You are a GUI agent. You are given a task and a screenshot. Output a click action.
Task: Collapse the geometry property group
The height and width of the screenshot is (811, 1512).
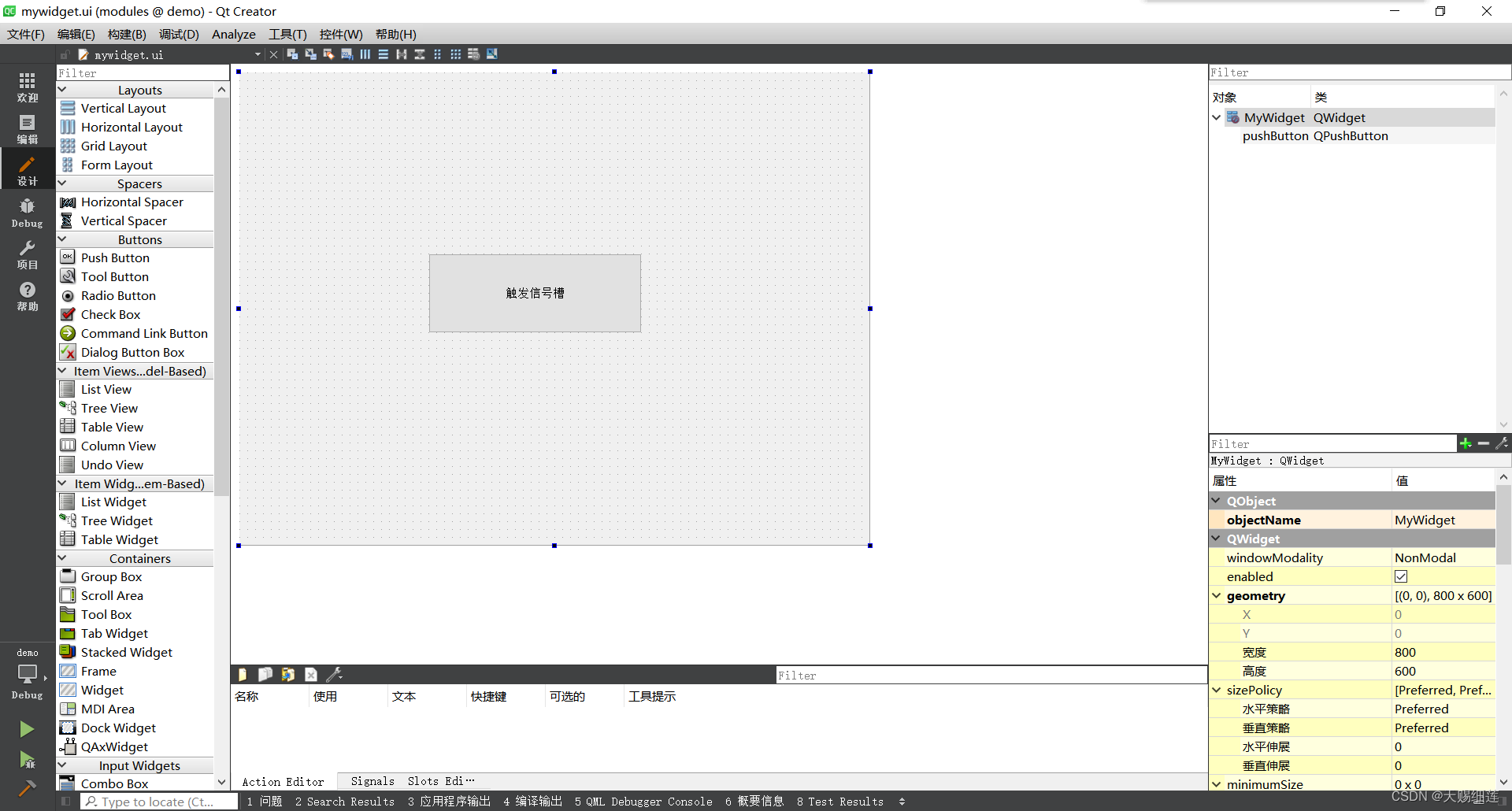point(1217,595)
